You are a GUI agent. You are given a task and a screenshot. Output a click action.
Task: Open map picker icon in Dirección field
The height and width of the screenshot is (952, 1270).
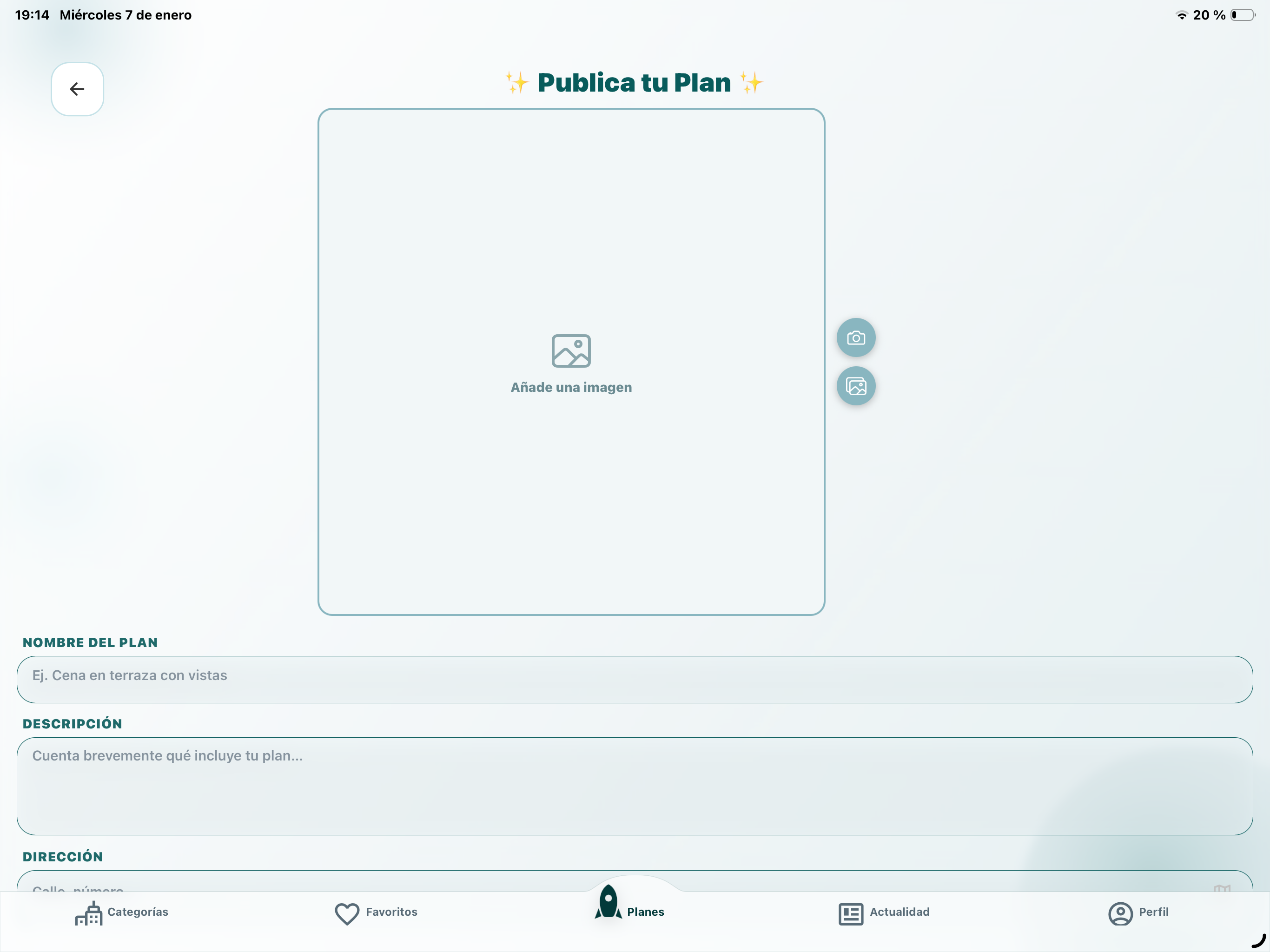pos(1222,888)
